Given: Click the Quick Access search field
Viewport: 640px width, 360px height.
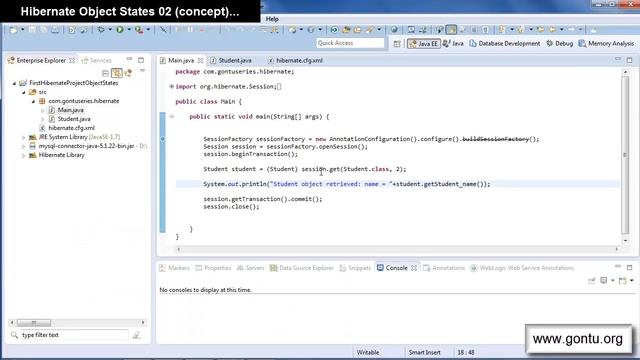Looking at the screenshot, I should pos(350,43).
